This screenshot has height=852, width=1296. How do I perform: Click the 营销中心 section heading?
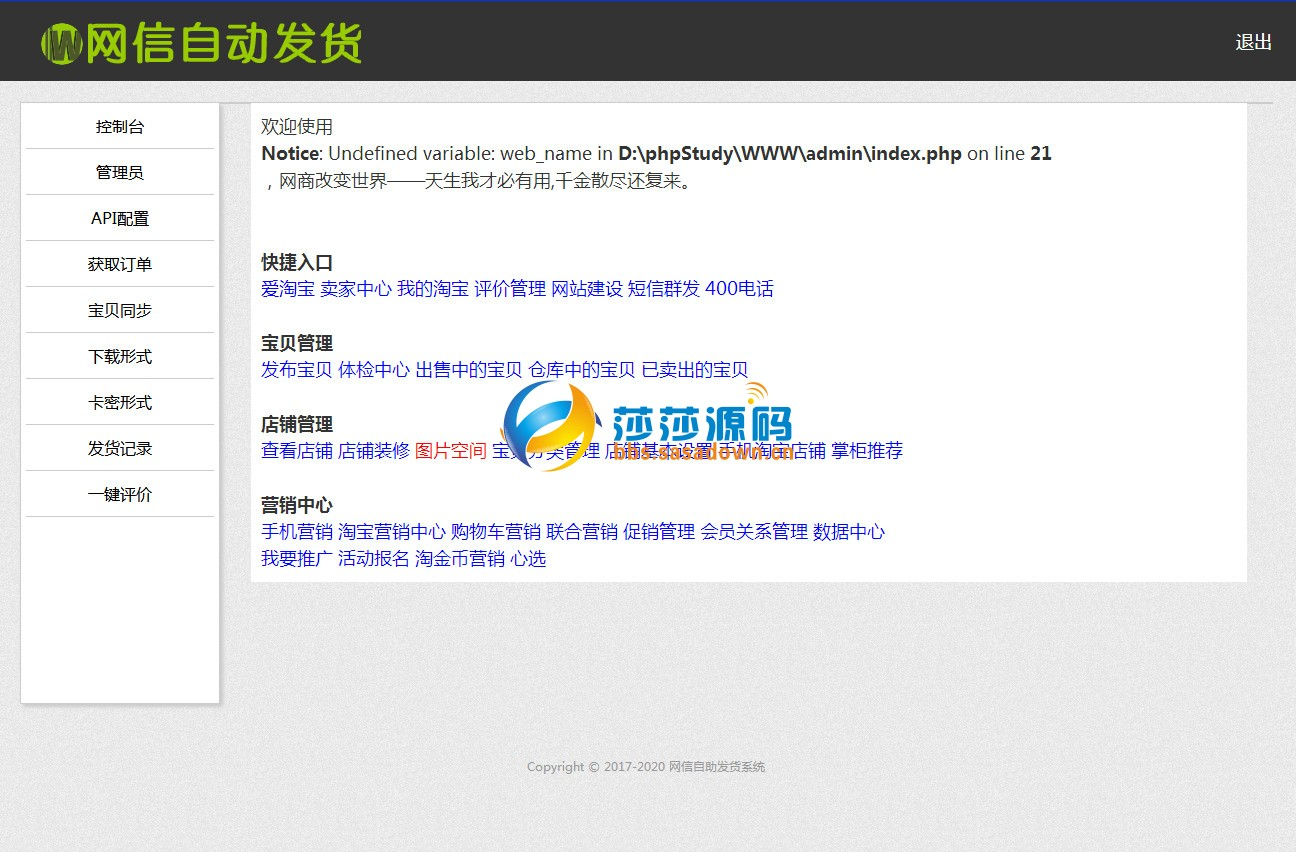(x=297, y=506)
